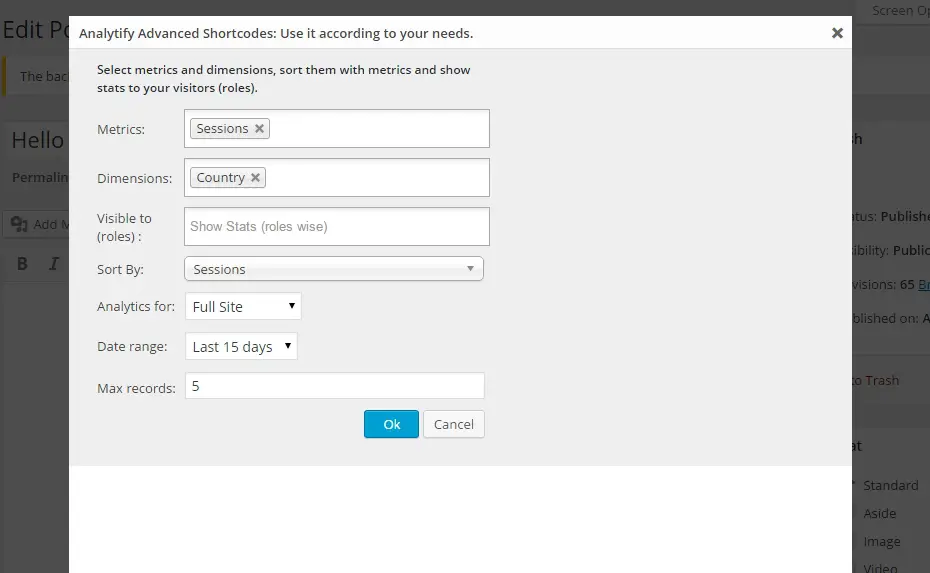The image size is (930, 573).
Task: Open the Date range Last 15 days dropdown
Action: coord(241,346)
